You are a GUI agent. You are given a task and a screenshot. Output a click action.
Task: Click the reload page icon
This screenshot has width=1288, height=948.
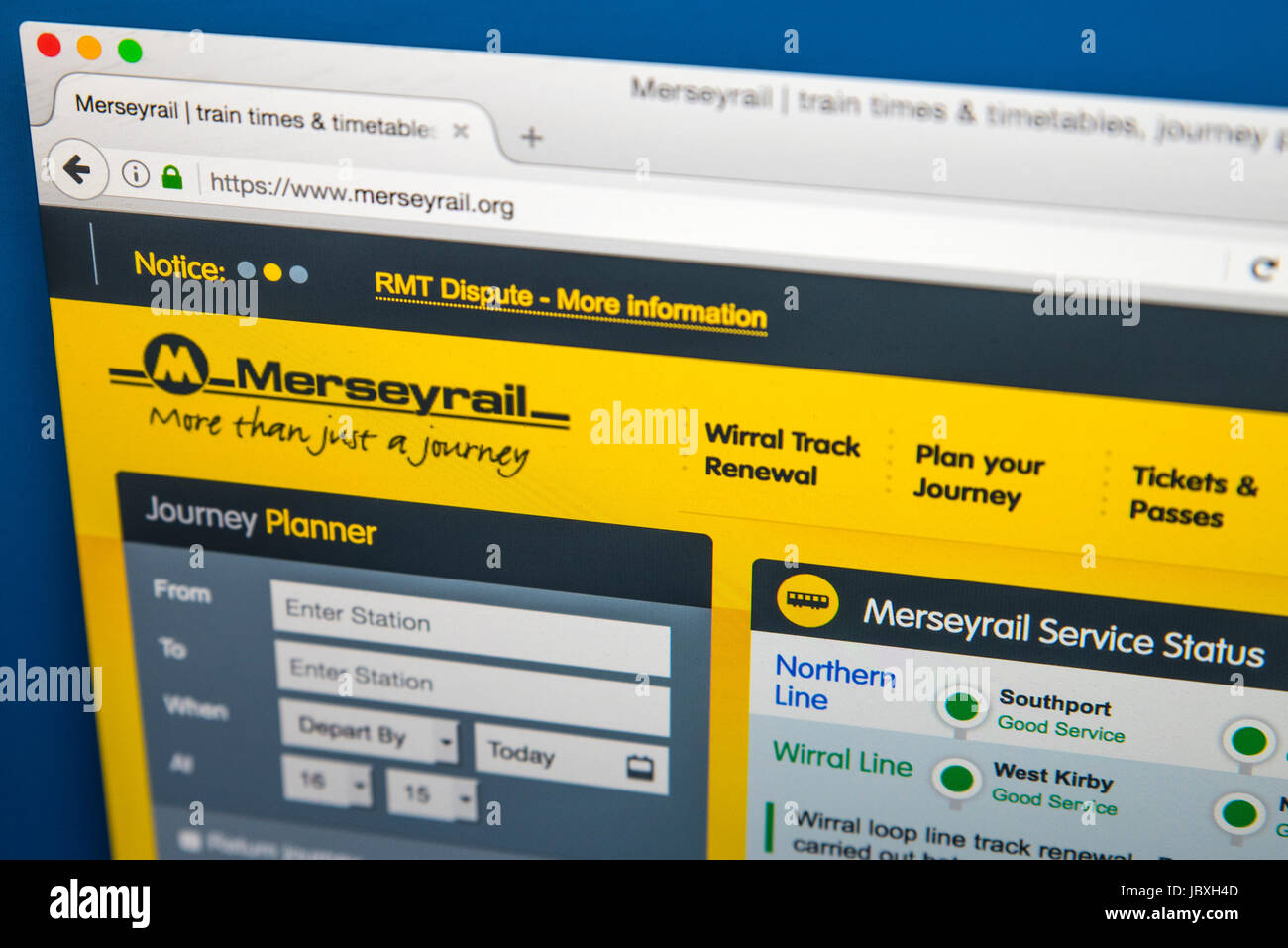click(1264, 268)
